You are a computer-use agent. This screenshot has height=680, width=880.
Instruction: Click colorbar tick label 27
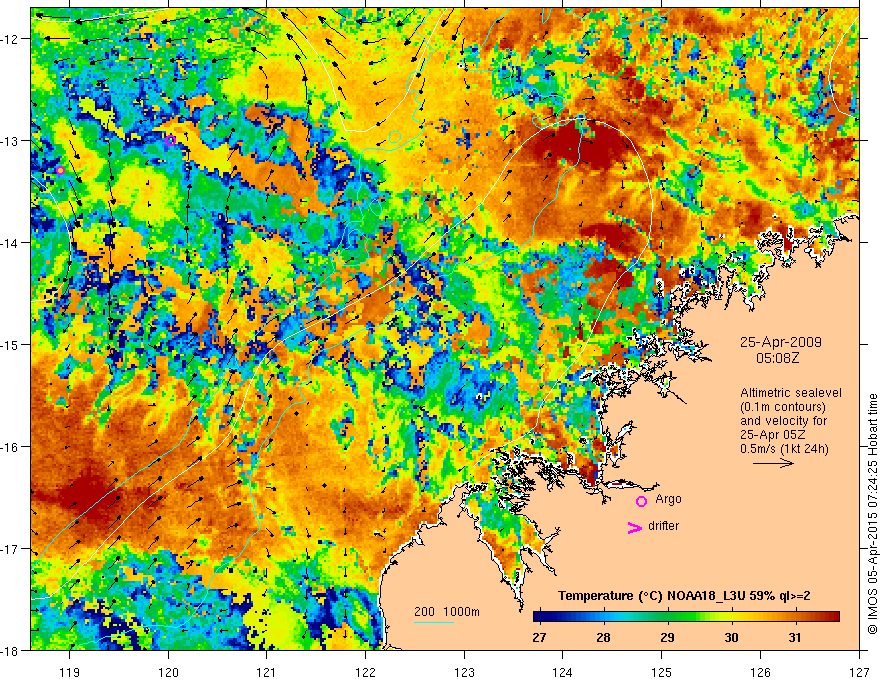point(539,638)
